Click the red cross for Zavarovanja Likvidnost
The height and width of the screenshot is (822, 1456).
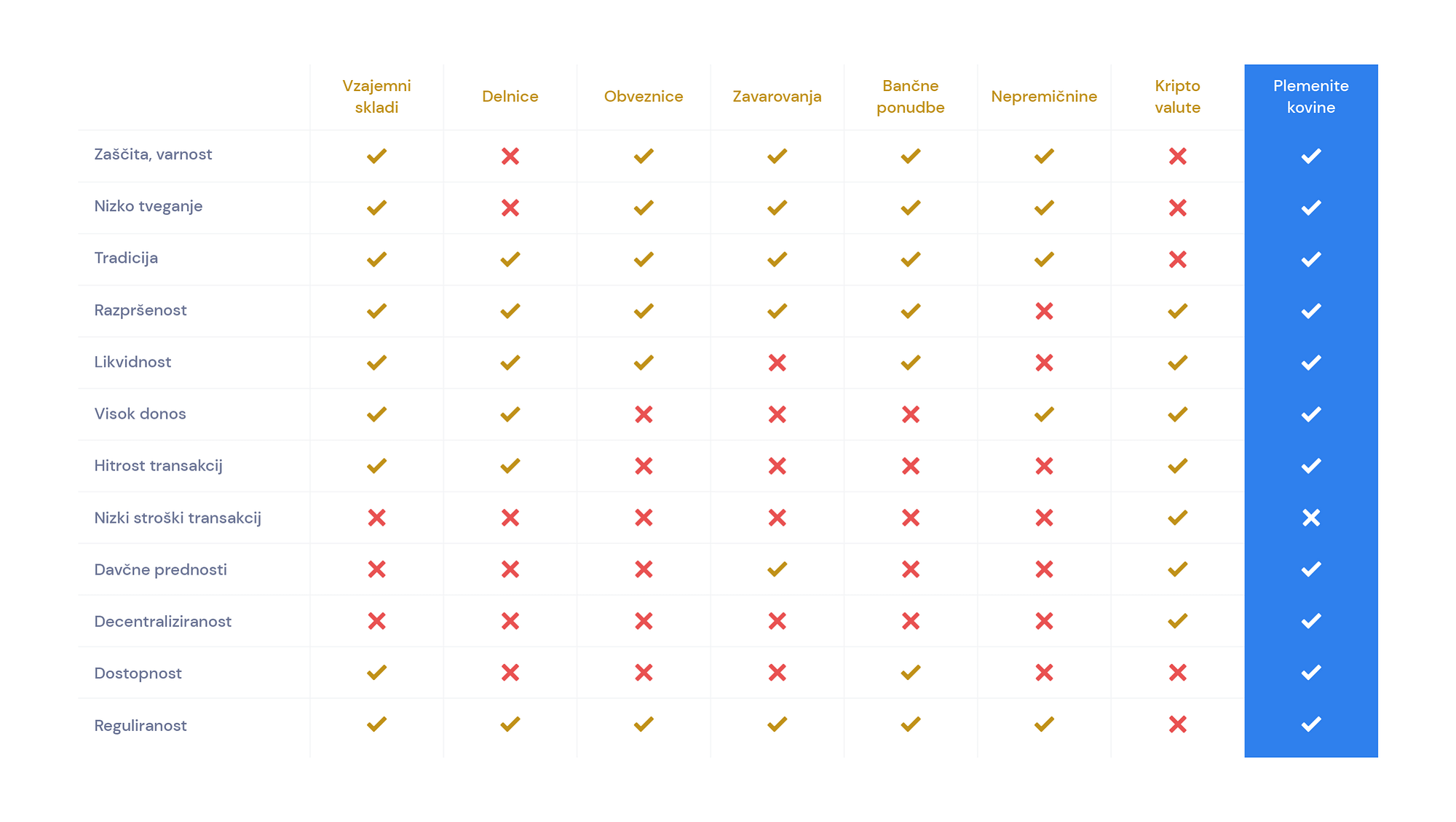[777, 363]
